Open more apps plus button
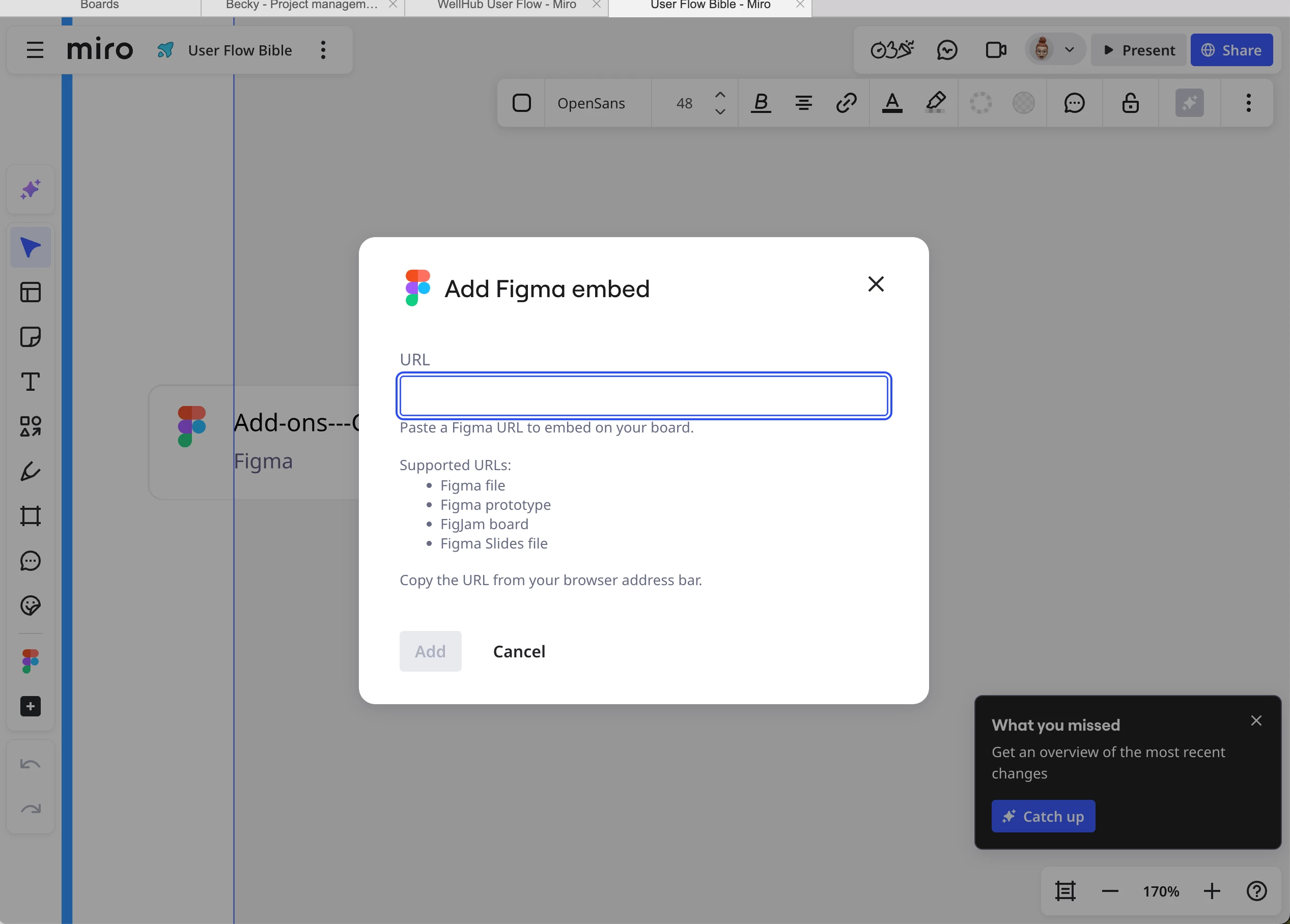Screen dimensions: 1290x924 point(30,706)
